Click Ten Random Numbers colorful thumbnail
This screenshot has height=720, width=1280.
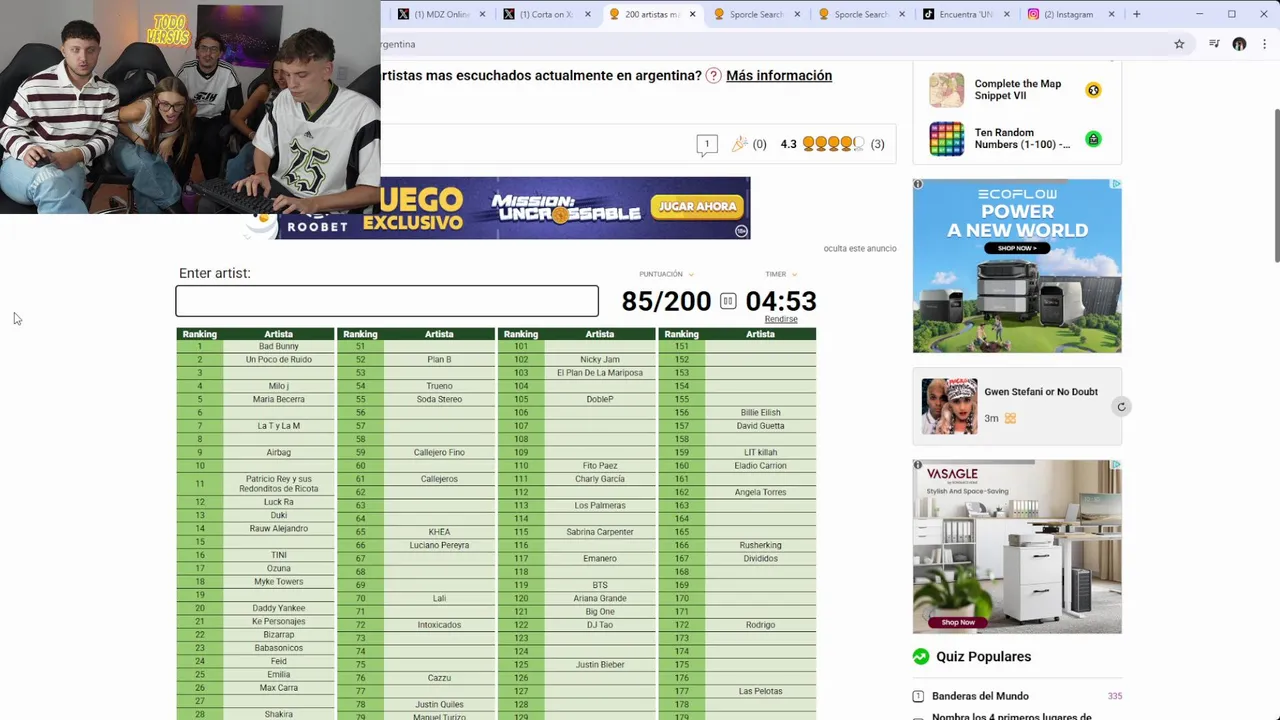tap(946, 139)
